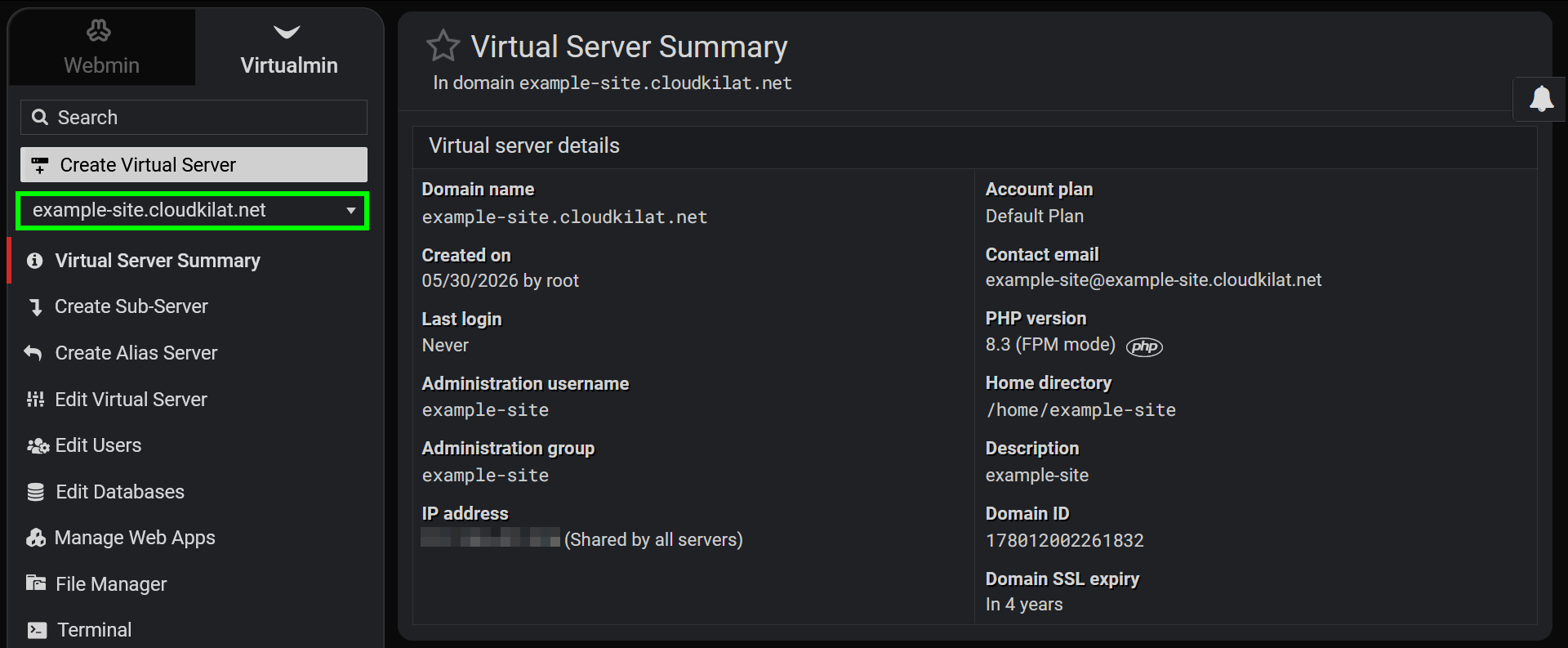Viewport: 1568px width, 648px height.
Task: Click the Webmin logo icon
Action: pyautogui.click(x=99, y=31)
